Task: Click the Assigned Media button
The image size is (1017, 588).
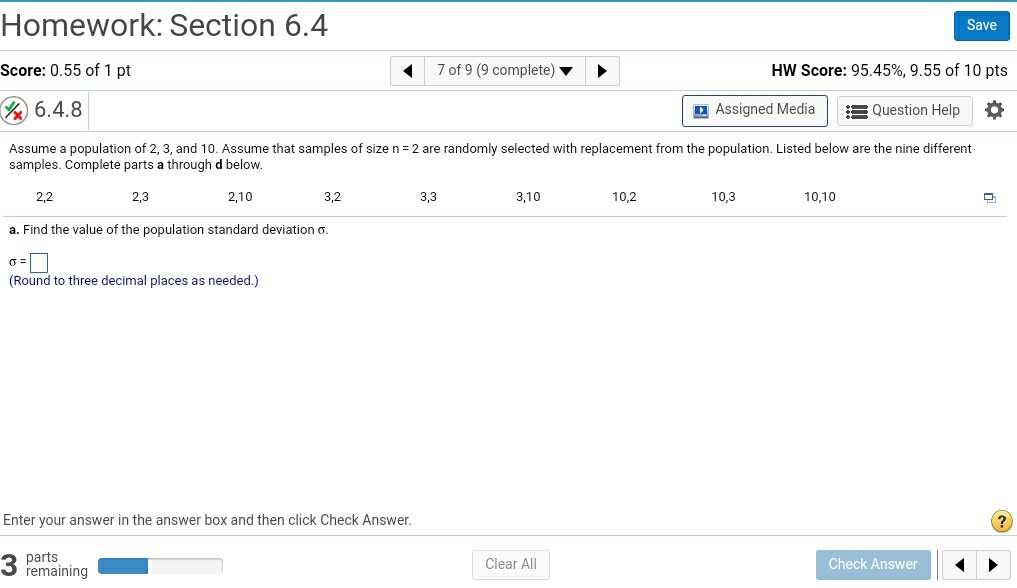Action: (755, 110)
